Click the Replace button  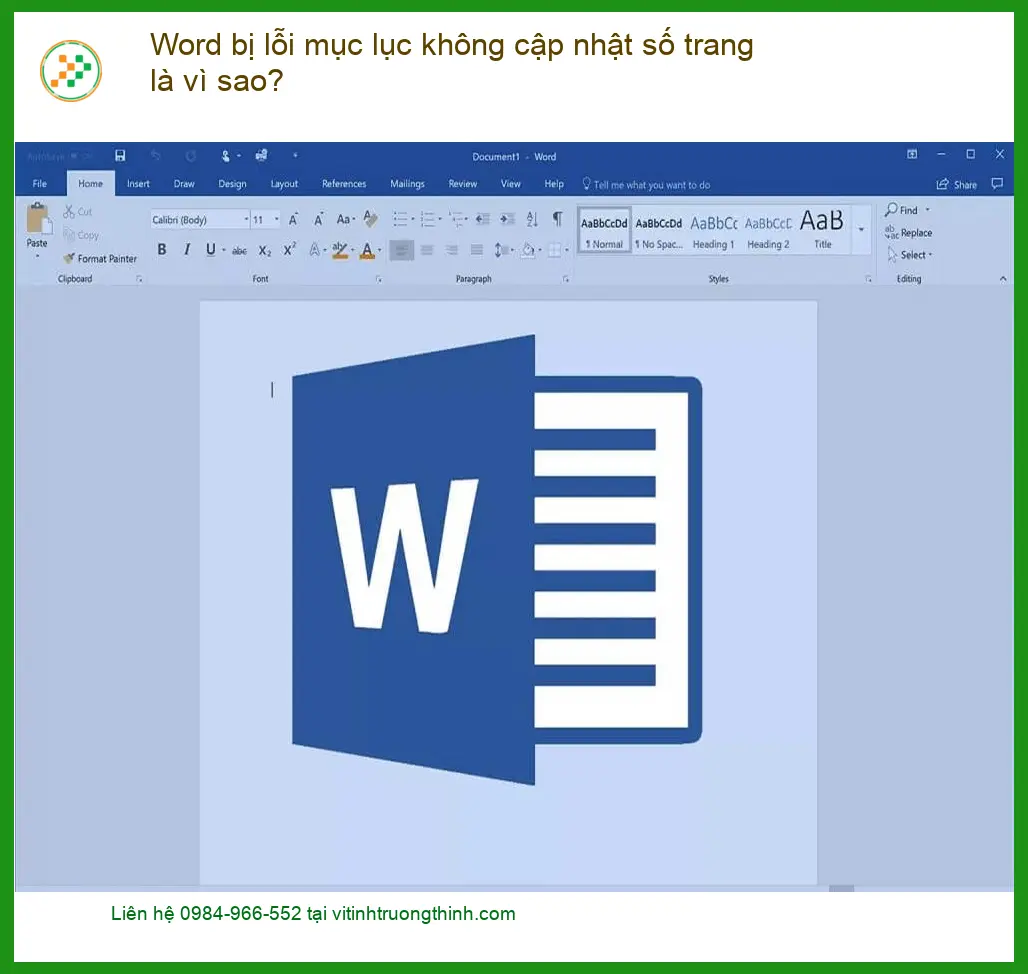[x=908, y=233]
